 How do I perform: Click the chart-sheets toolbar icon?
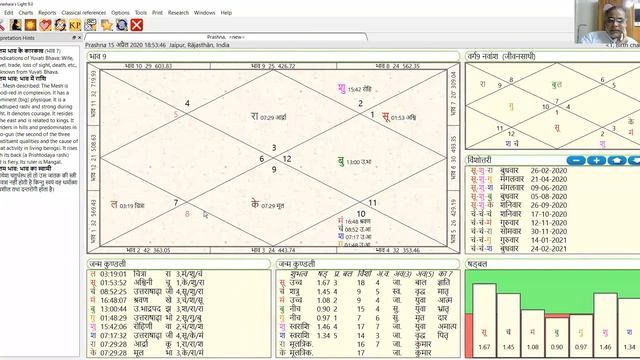tap(90, 25)
